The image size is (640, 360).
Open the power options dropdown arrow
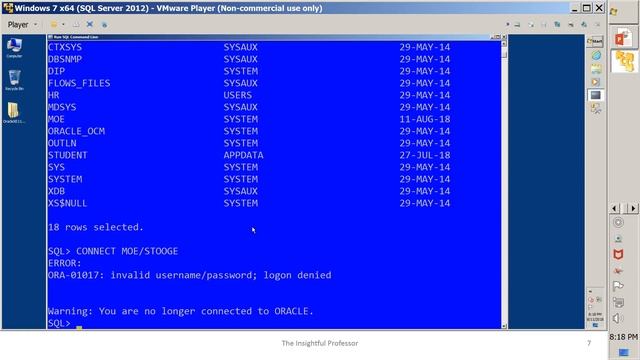pos(63,24)
